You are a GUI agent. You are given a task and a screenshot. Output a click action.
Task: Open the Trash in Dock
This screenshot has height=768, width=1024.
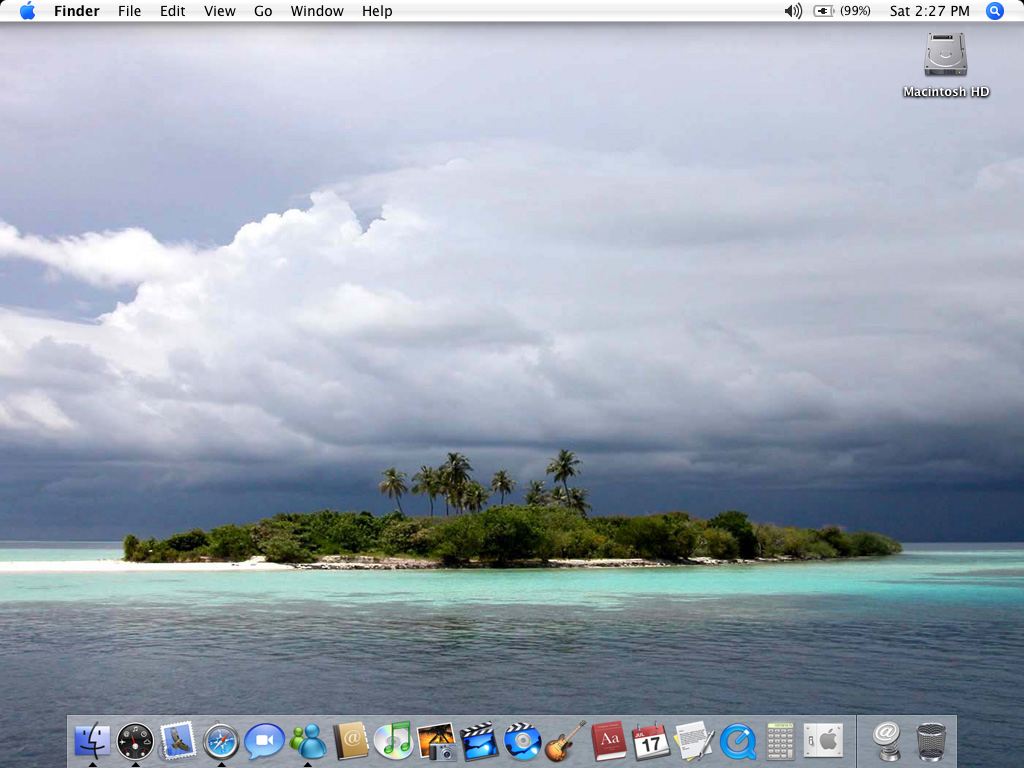931,741
